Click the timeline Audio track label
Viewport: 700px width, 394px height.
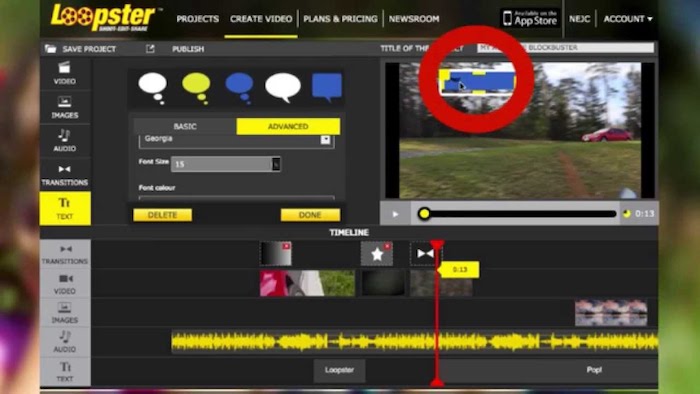pyautogui.click(x=65, y=342)
